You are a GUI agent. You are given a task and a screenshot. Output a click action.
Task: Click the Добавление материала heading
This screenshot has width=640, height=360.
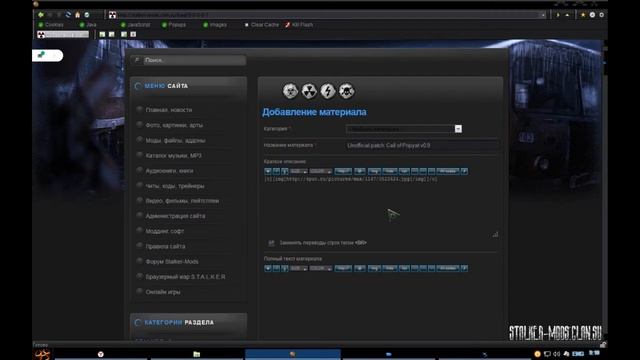pyautogui.click(x=314, y=112)
